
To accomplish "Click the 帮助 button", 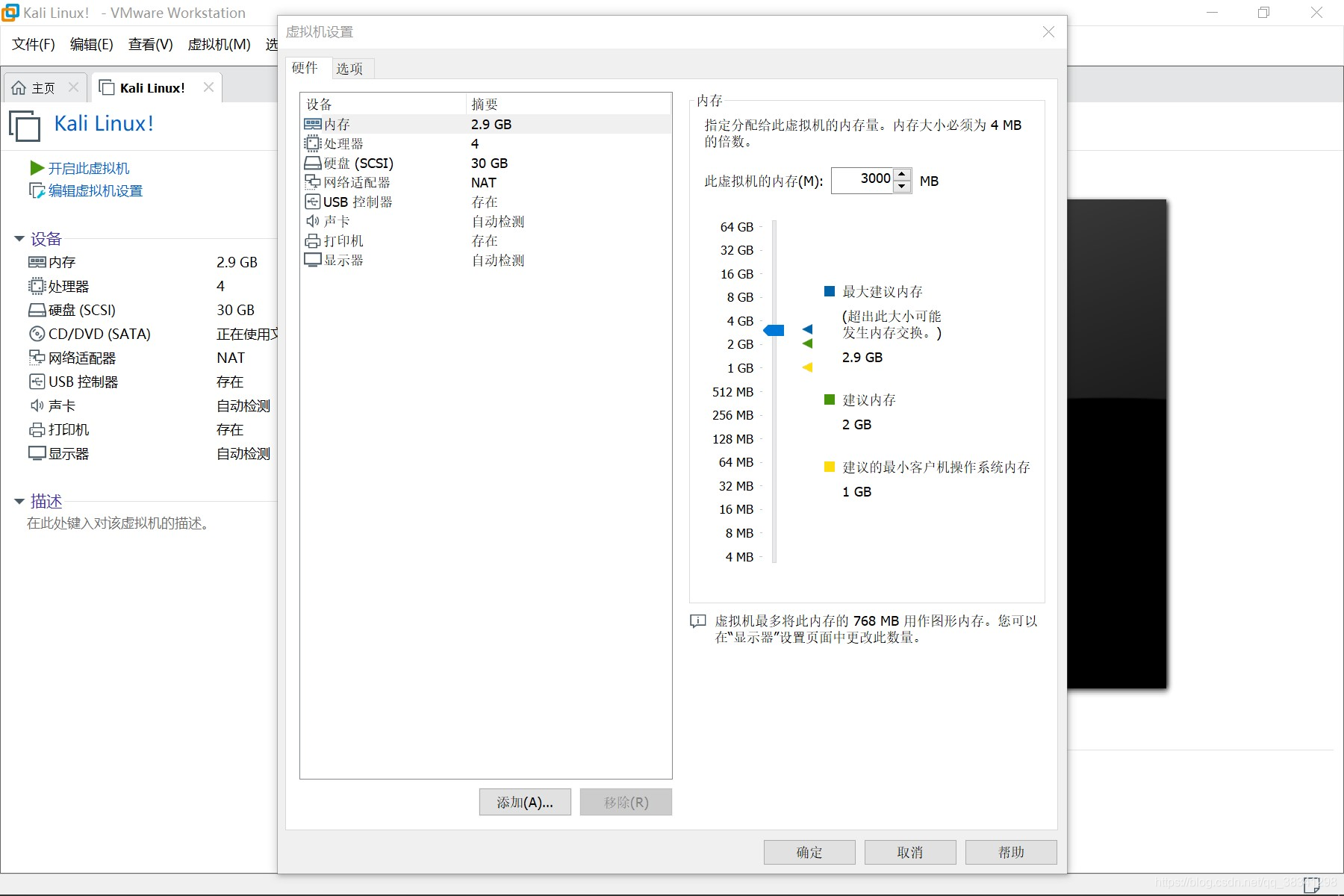I will [1011, 852].
